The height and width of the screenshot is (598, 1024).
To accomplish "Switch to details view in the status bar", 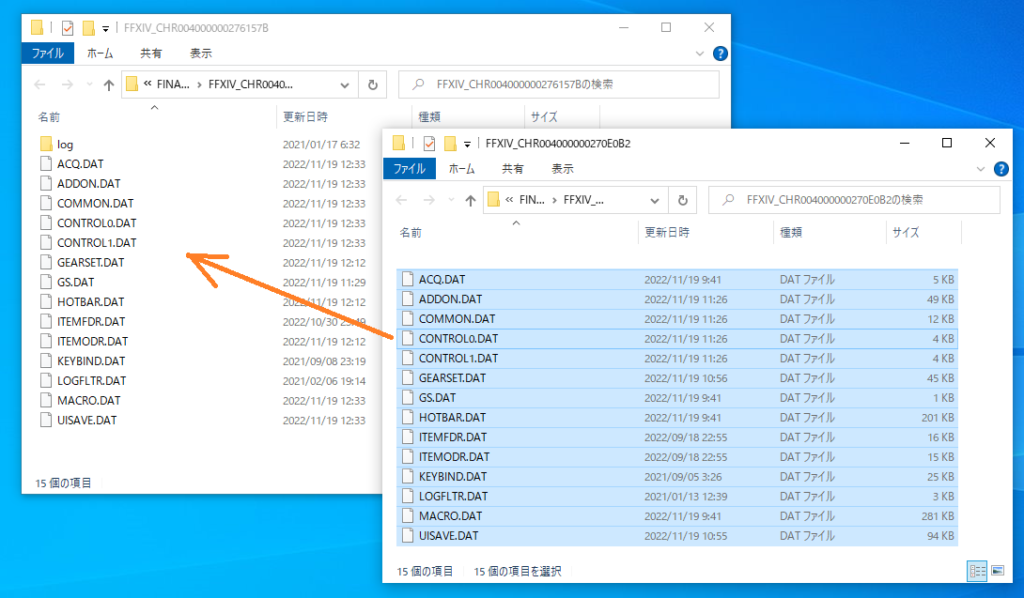I will point(977,571).
